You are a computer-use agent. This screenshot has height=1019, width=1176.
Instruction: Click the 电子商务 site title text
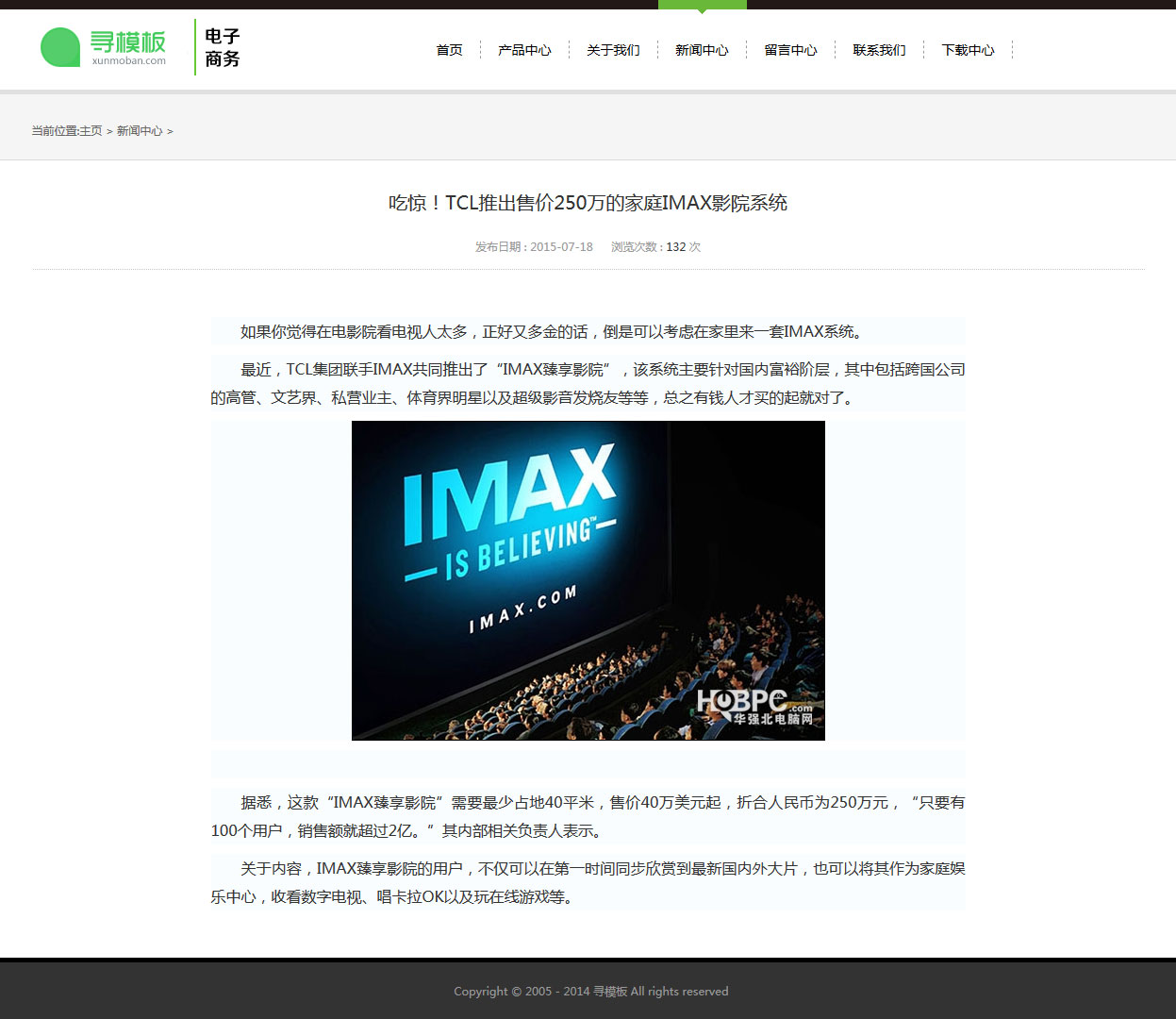click(223, 47)
